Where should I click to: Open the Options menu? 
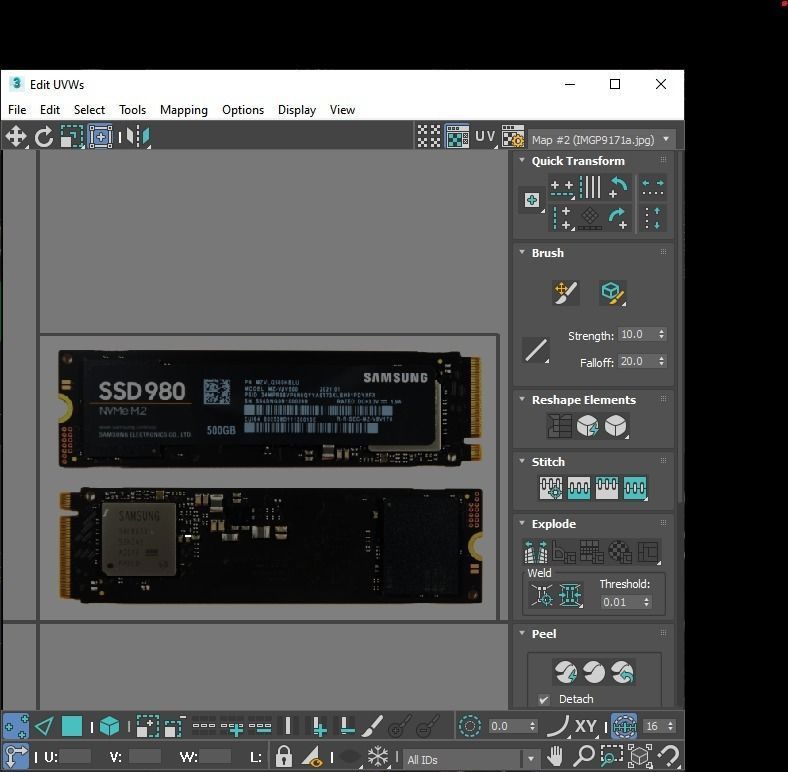pos(243,110)
